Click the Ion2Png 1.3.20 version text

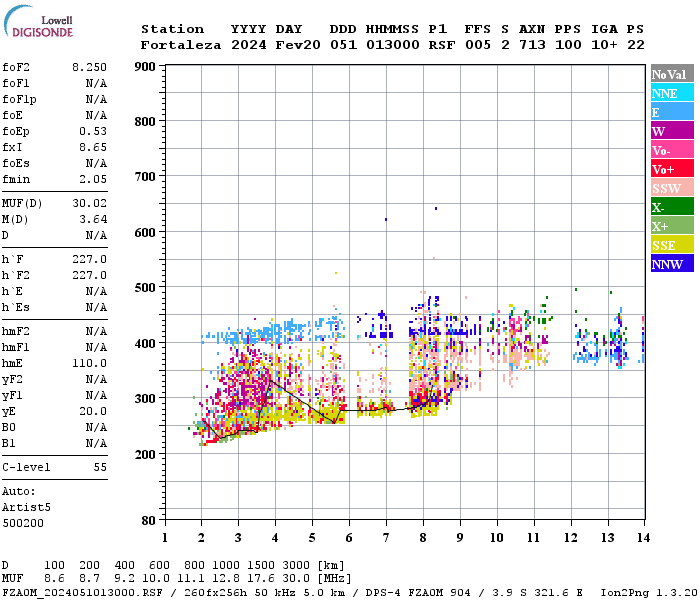pyautogui.click(x=649, y=592)
